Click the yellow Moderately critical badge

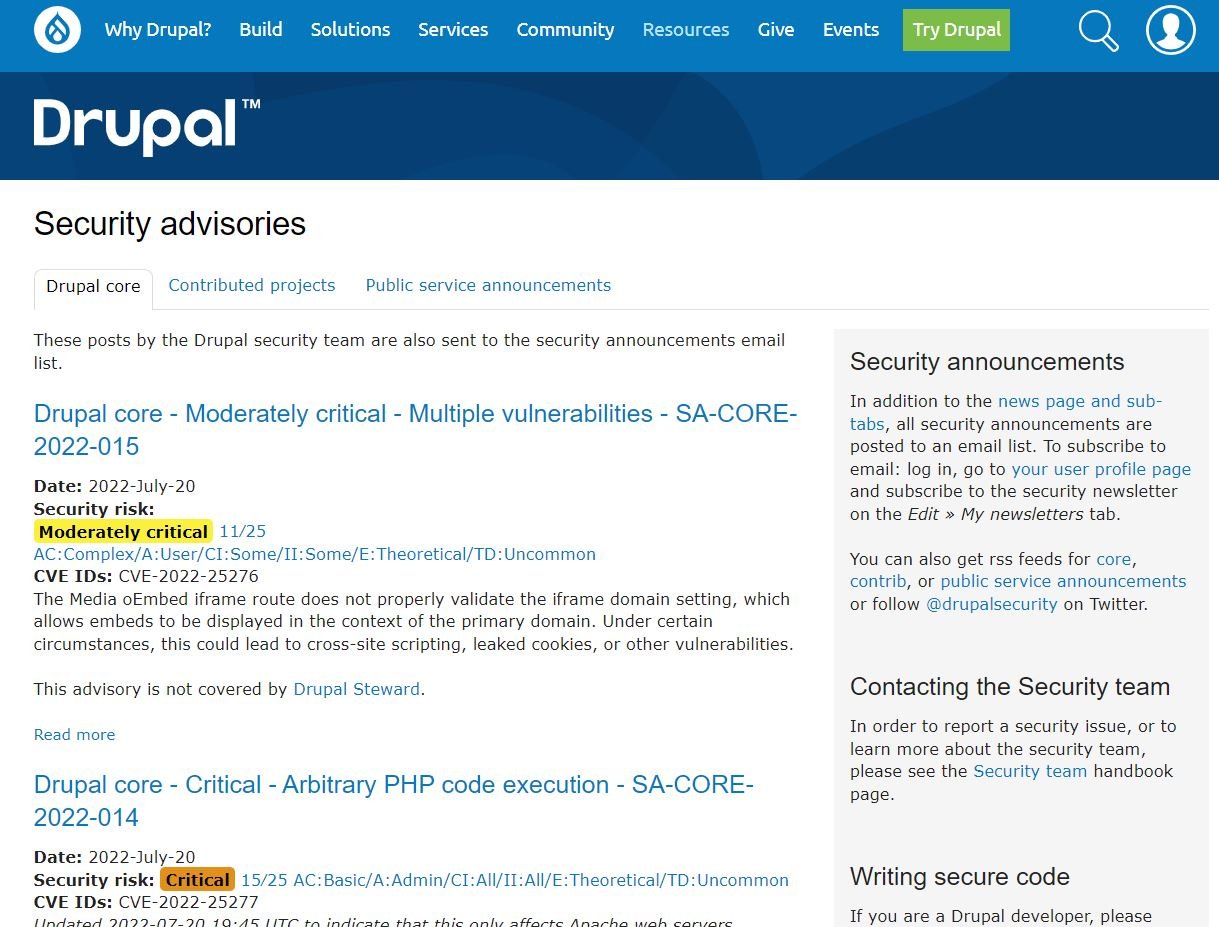pos(124,531)
